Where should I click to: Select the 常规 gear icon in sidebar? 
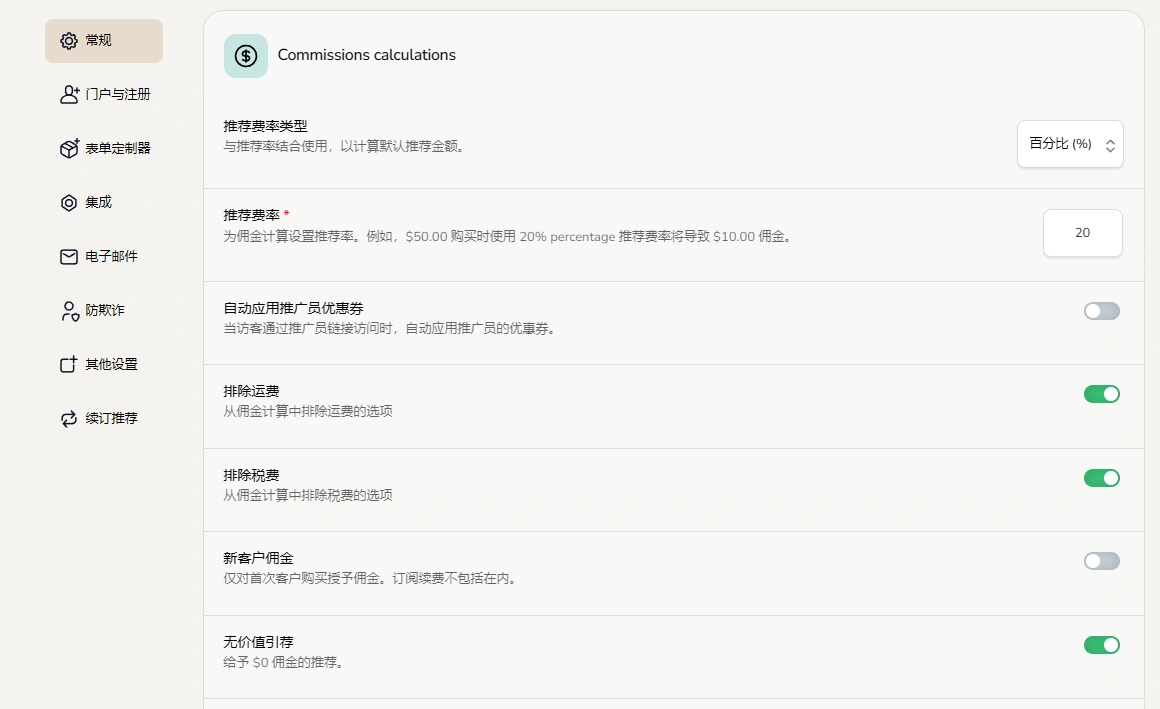(68, 41)
